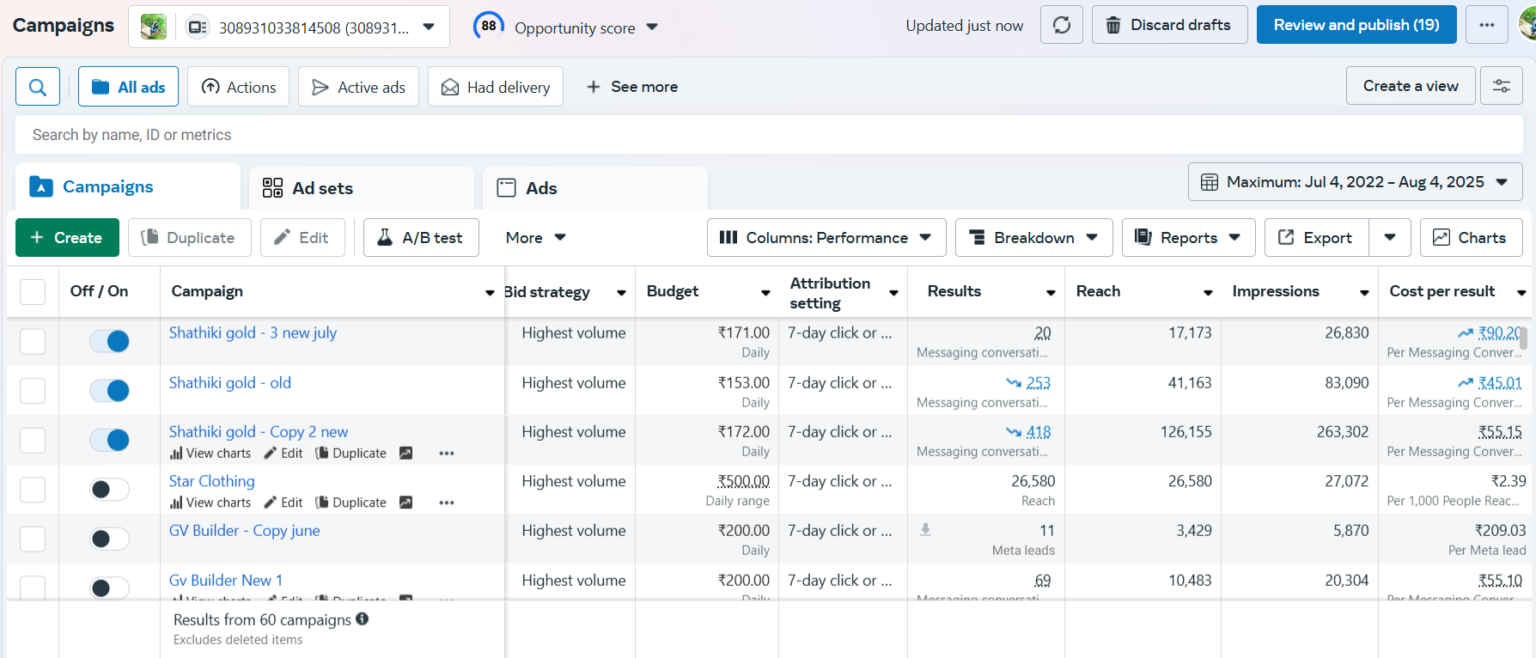This screenshot has height=658, width=1536.
Task: Expand the Breakdown dropdown
Action: pos(1033,238)
